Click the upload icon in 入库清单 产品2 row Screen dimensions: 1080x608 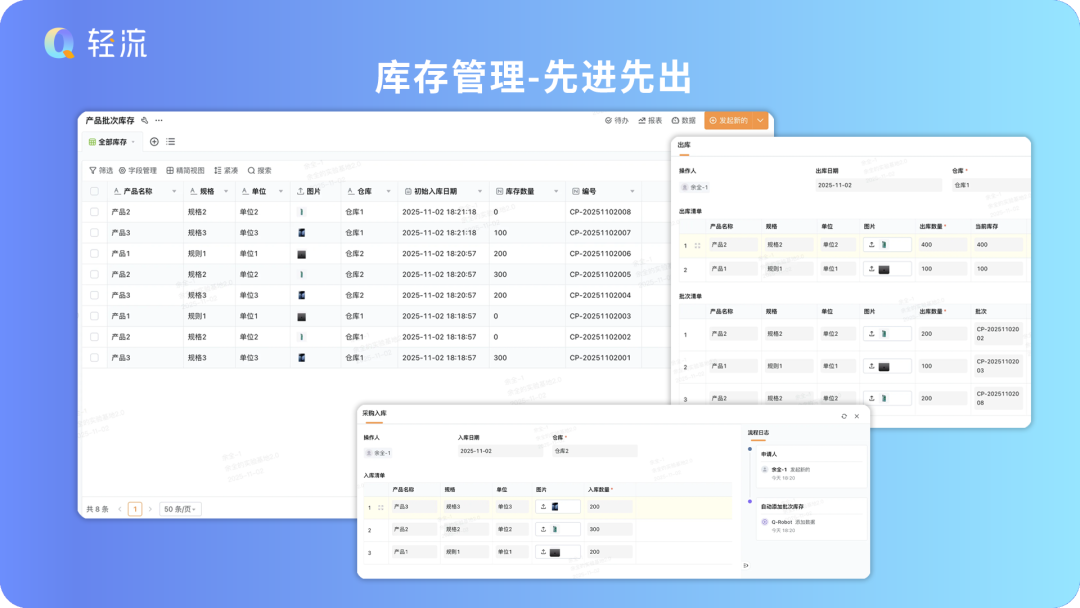543,529
